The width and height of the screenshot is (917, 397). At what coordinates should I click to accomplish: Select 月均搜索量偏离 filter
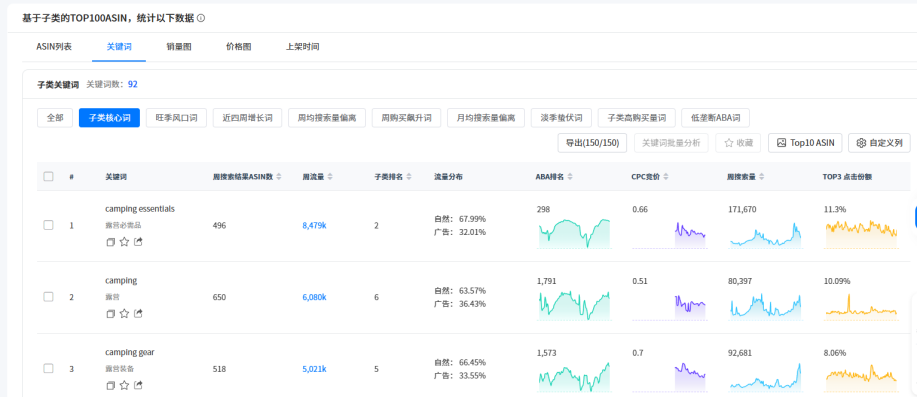pos(486,118)
